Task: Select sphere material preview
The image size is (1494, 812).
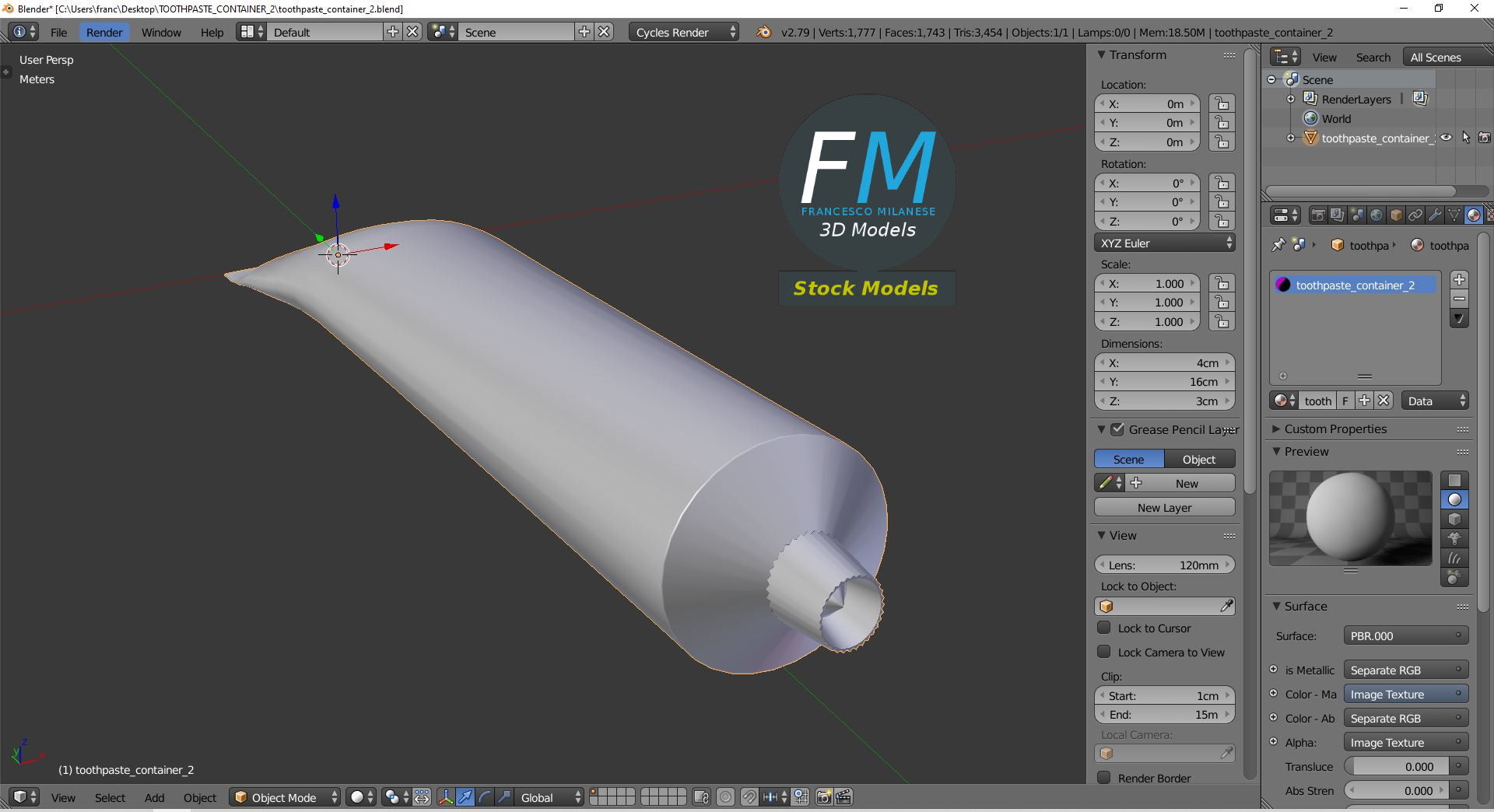Action: (x=1454, y=500)
